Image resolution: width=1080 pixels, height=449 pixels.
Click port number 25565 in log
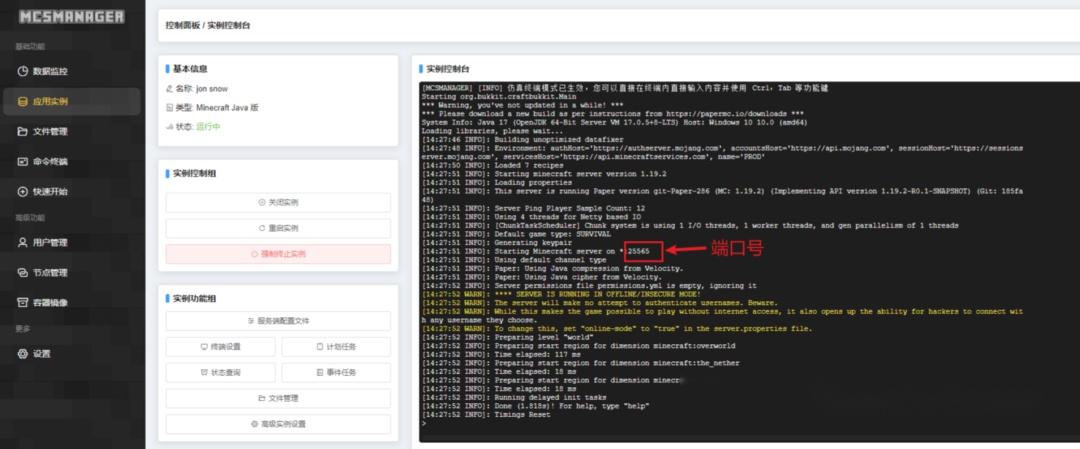638,251
